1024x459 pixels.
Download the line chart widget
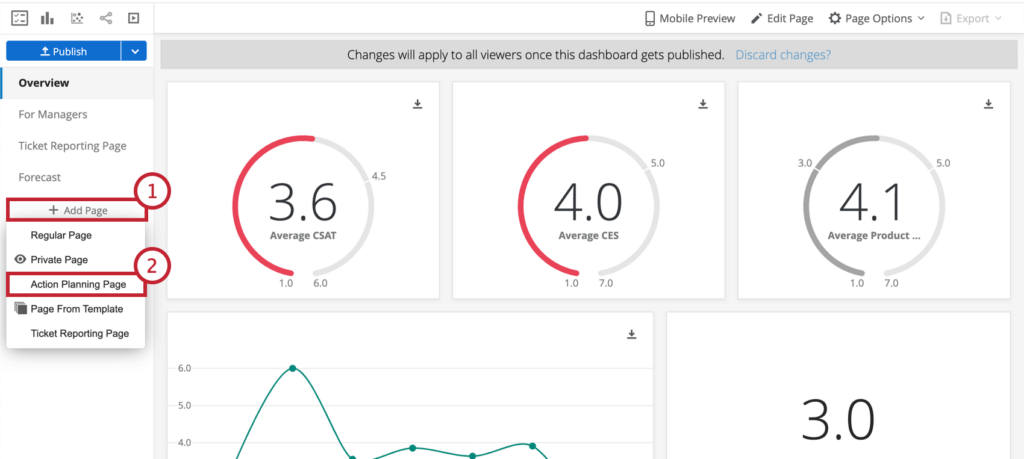(632, 334)
